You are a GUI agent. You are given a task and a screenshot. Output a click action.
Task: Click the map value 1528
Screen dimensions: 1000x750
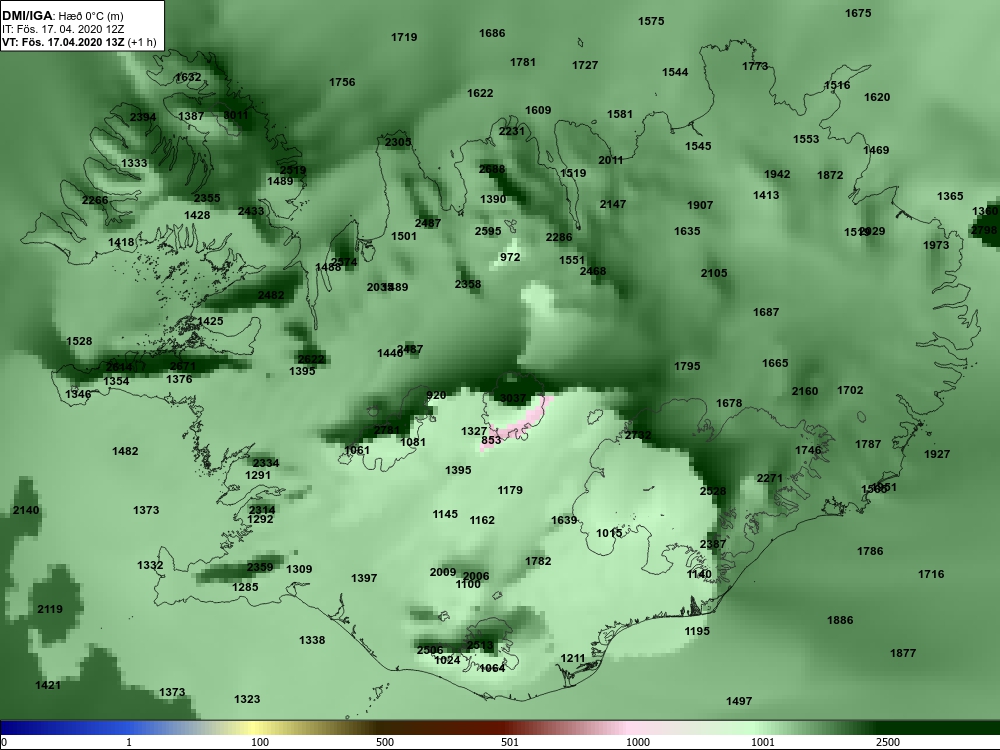pos(79,341)
